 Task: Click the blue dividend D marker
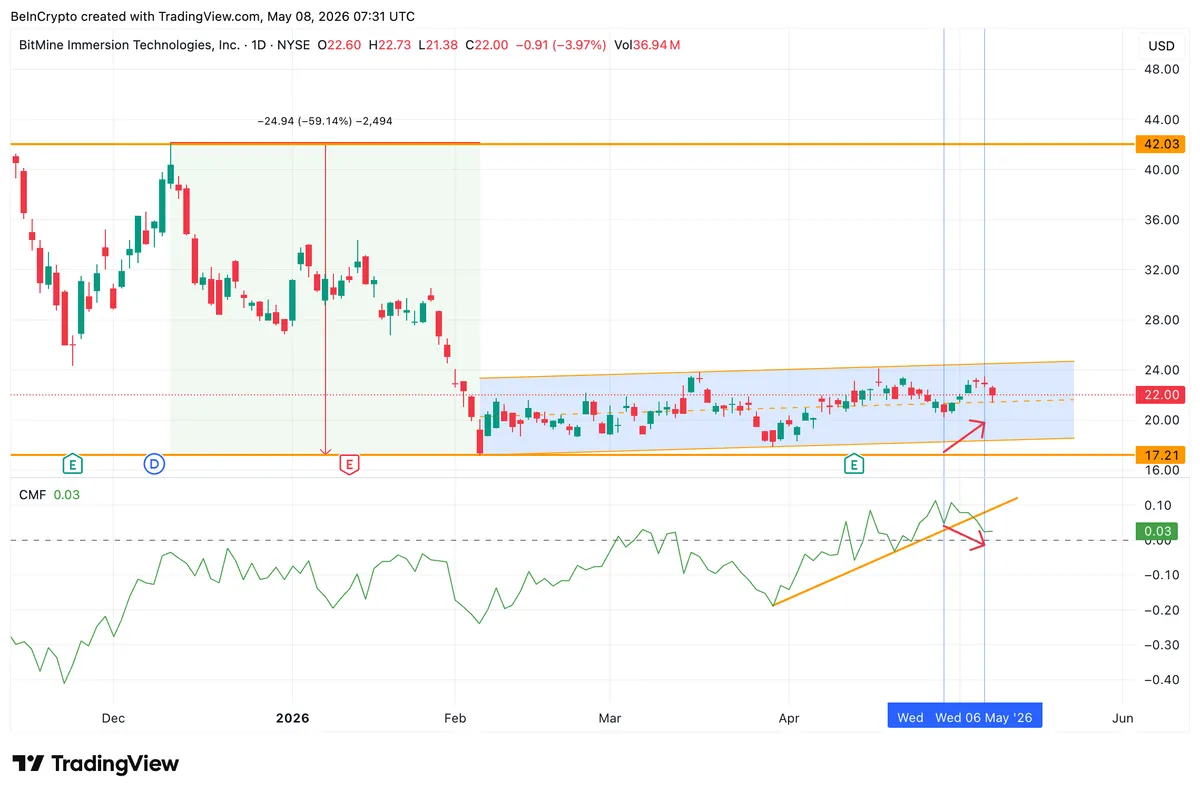pyautogui.click(x=154, y=463)
